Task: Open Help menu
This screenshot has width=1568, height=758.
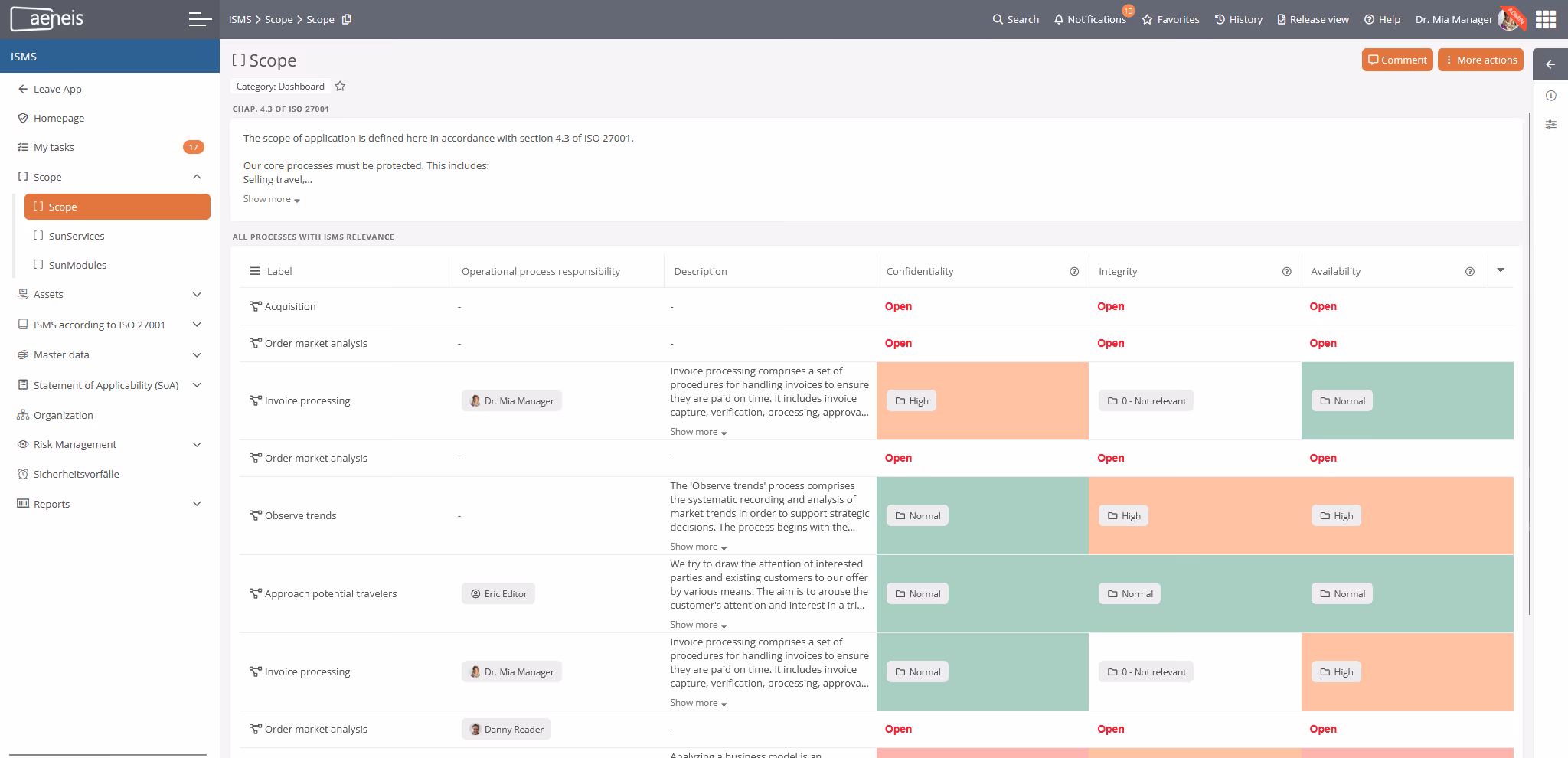Action: pyautogui.click(x=1382, y=19)
